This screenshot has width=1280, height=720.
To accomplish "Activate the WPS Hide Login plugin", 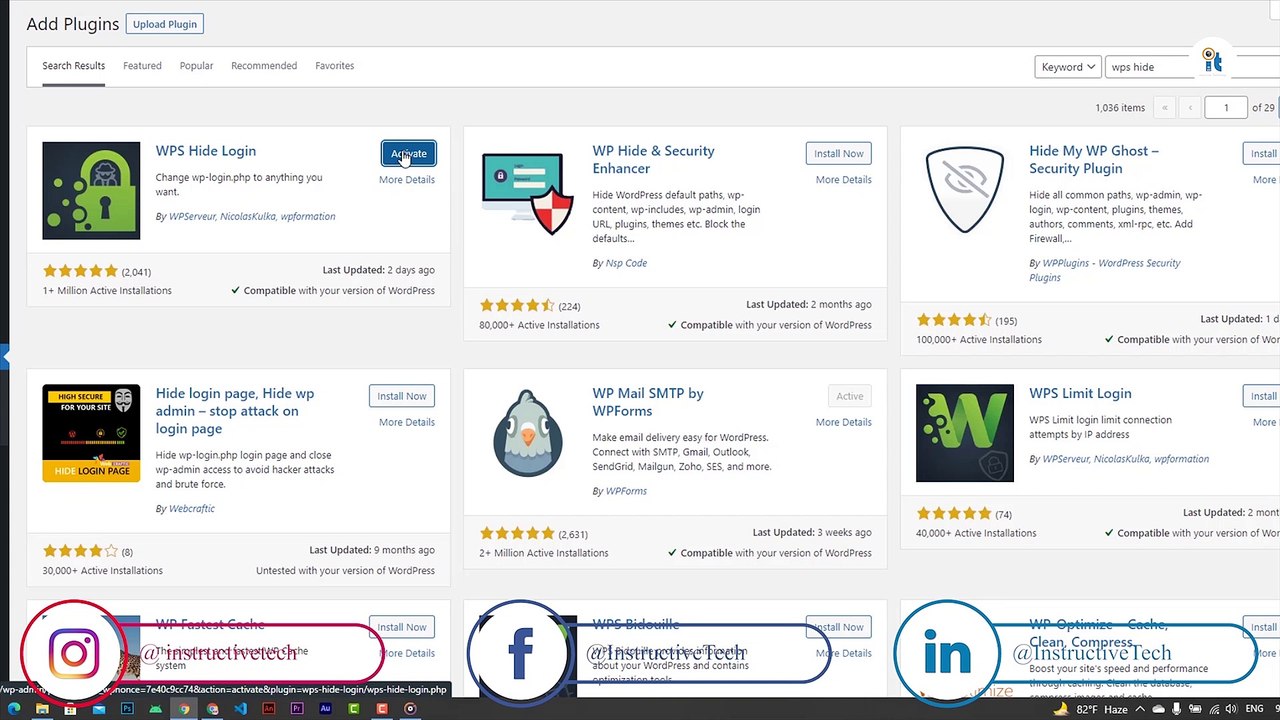I will 408,153.
